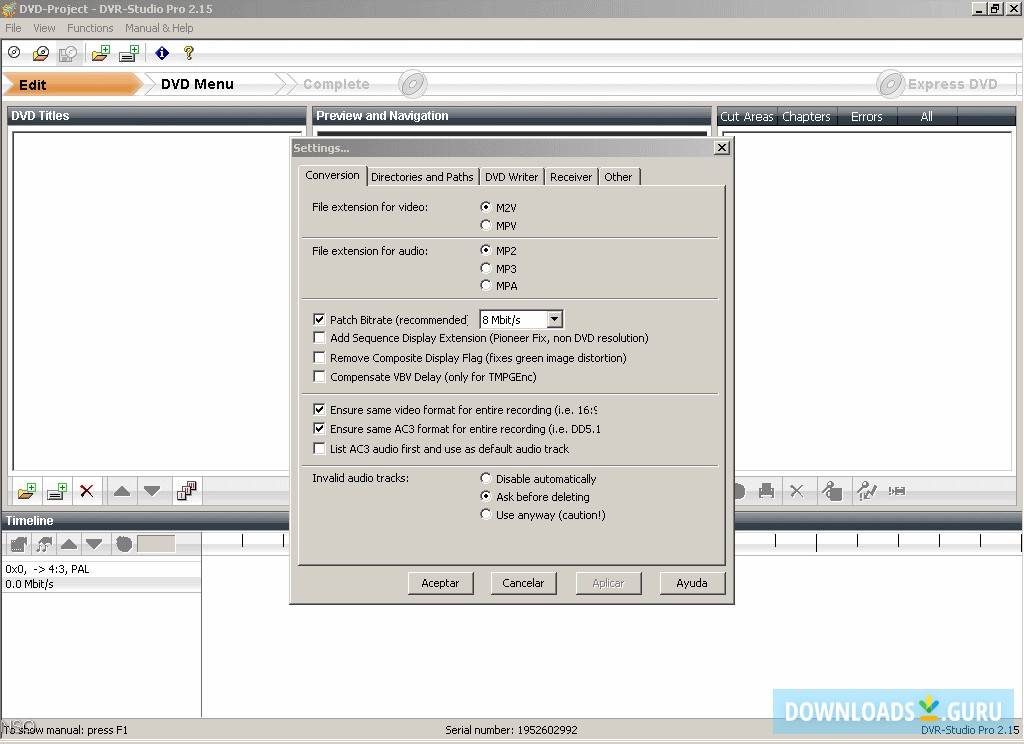Open the File menu
The image size is (1024, 744).
[x=13, y=28]
